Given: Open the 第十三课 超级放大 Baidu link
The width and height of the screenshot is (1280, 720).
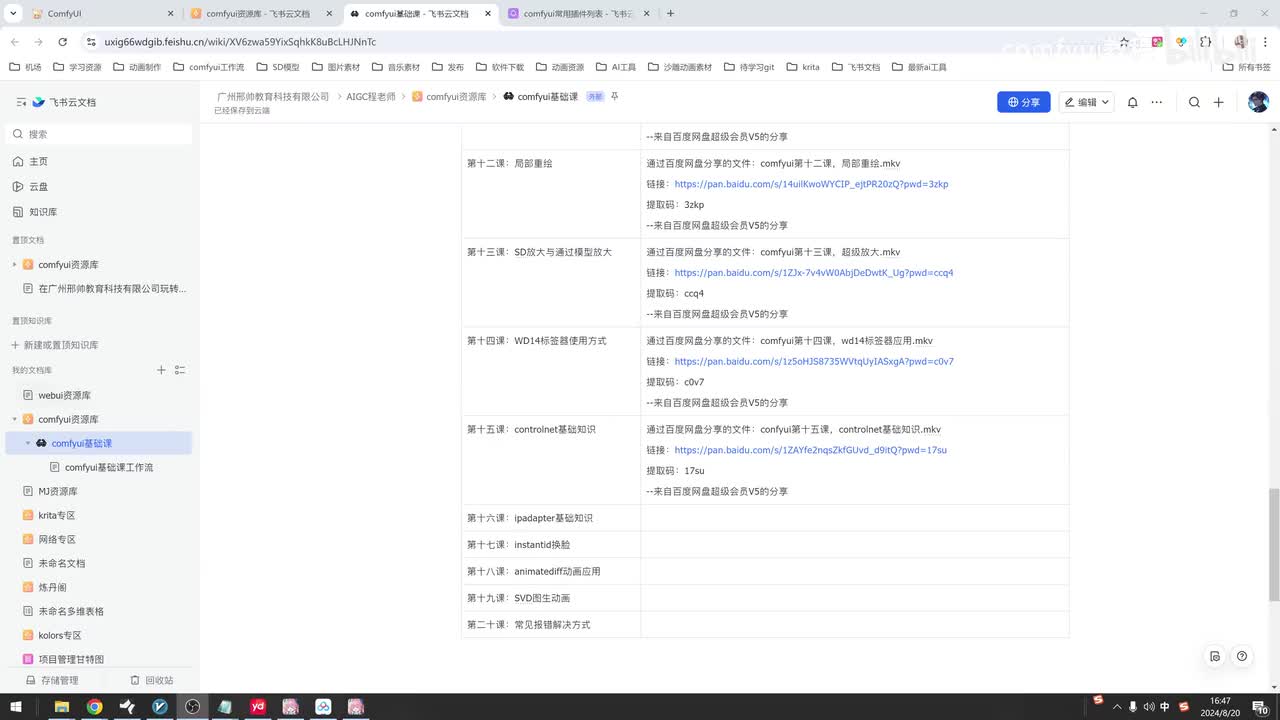Looking at the screenshot, I should point(814,273).
